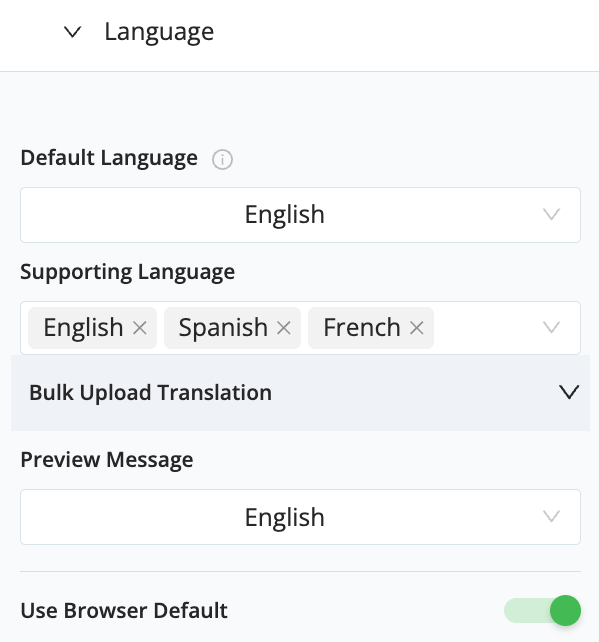Expand Bulk Upload Translation section
Screen dimensions: 599x642
click(301, 393)
